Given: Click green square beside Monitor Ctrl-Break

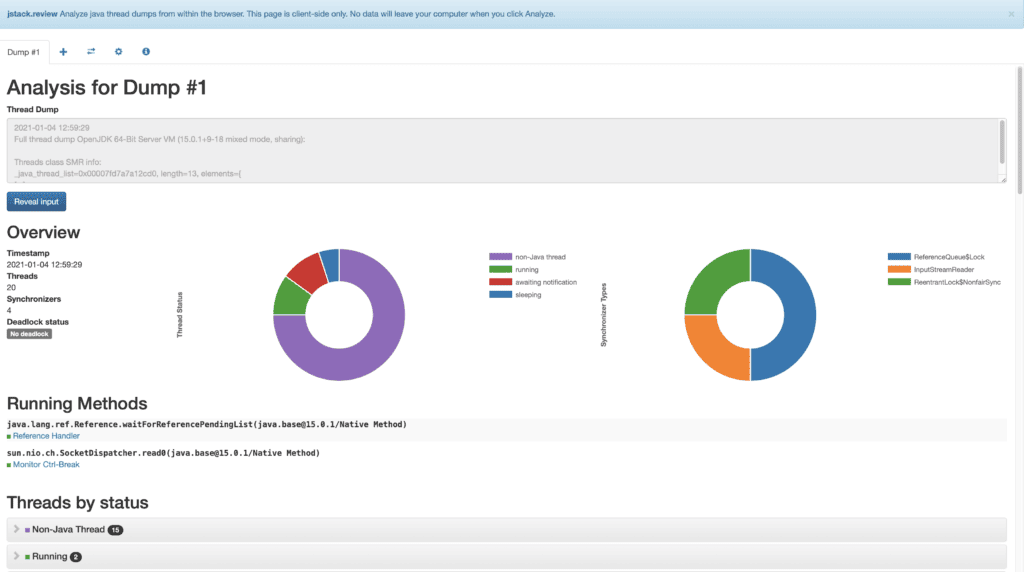Looking at the screenshot, I should coord(9,465).
